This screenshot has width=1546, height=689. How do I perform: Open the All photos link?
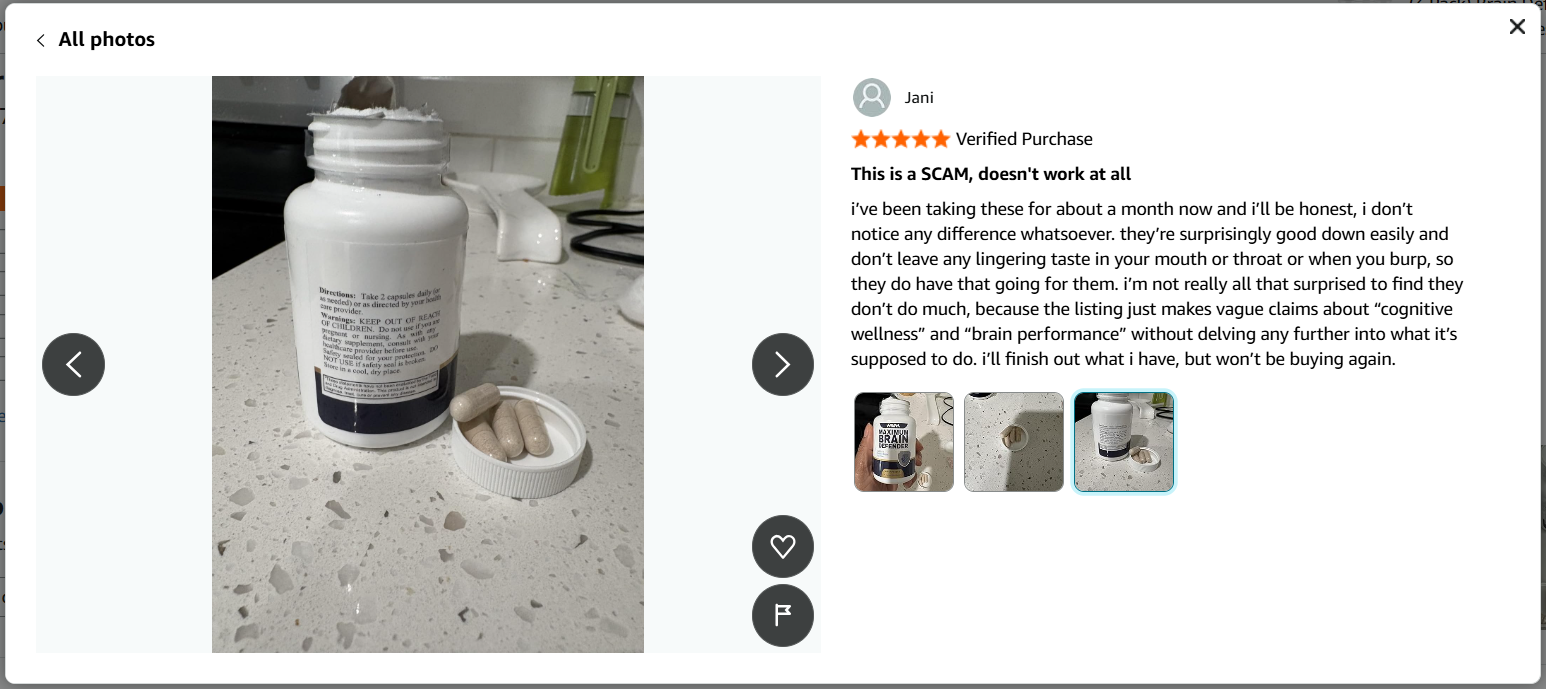(106, 40)
